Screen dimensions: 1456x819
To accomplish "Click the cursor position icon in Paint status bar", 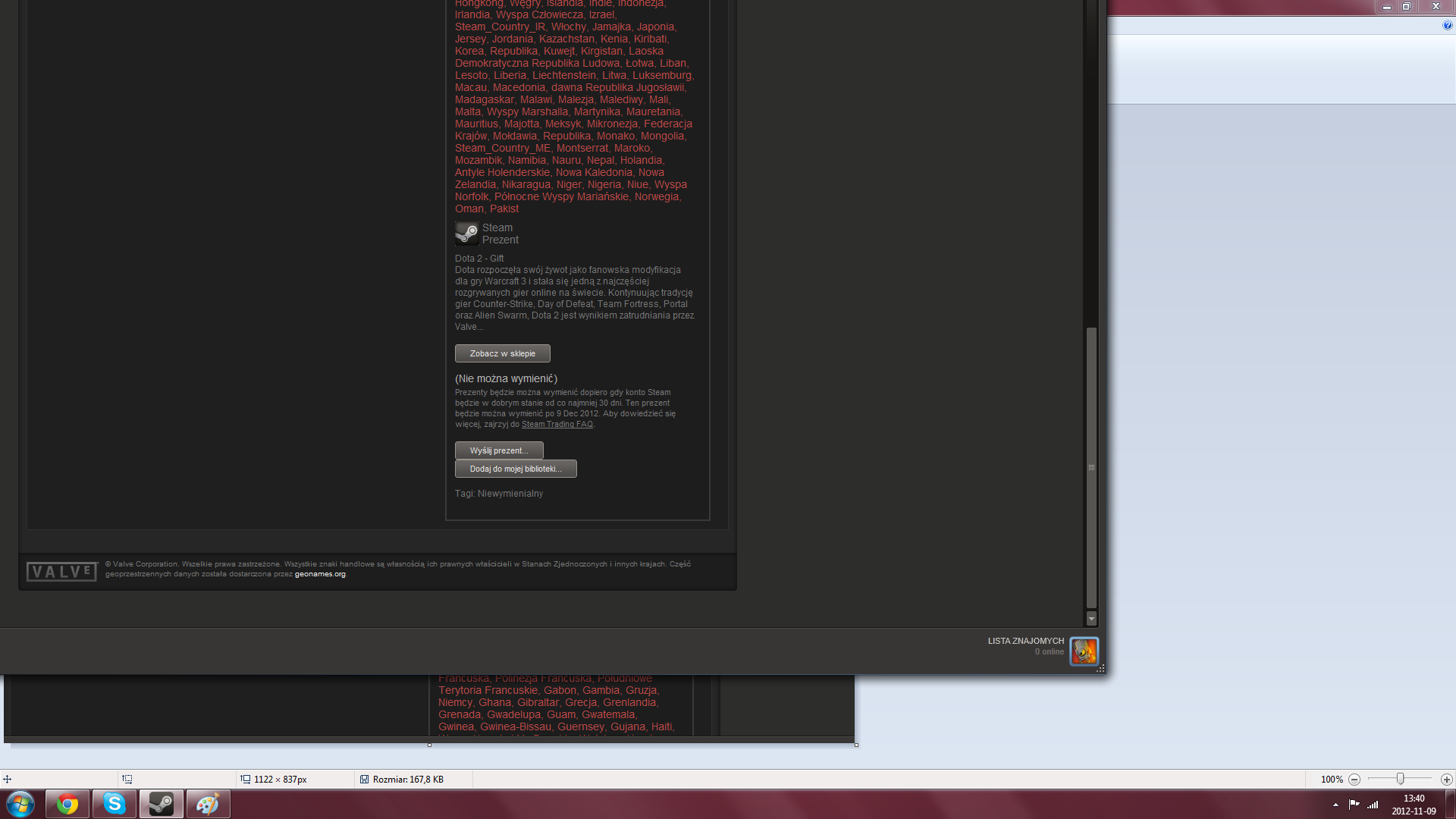I will point(7,780).
